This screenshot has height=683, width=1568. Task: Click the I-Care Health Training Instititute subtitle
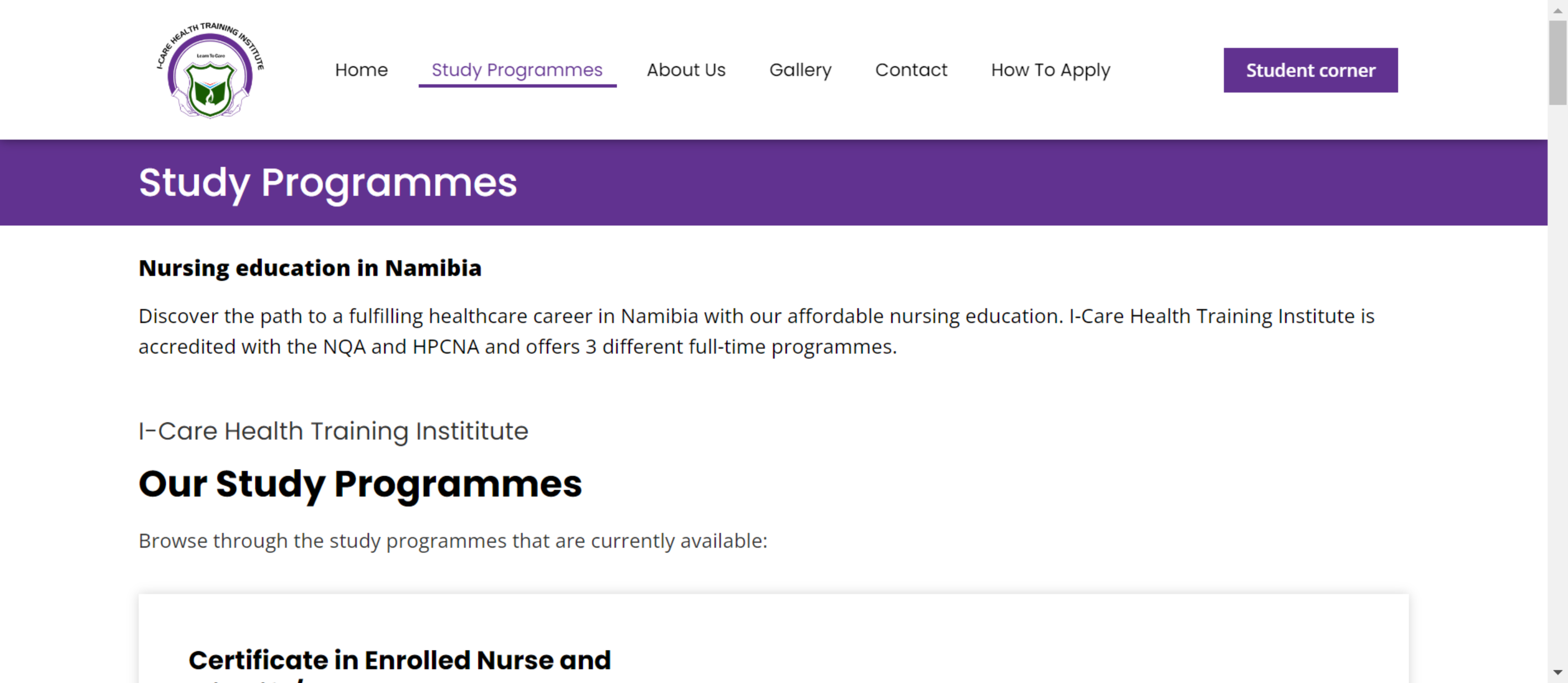click(333, 431)
